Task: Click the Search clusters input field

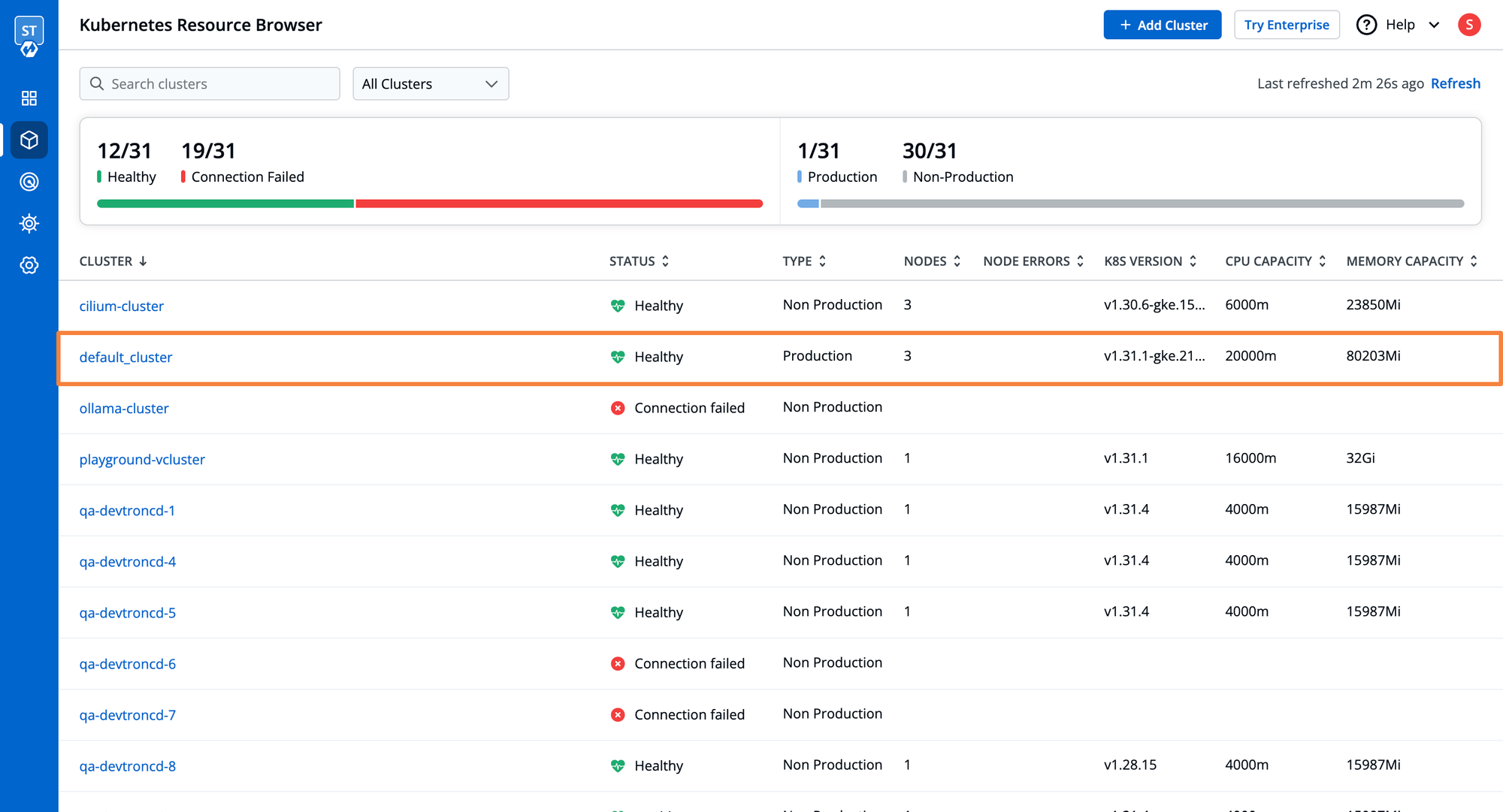Action: [208, 83]
